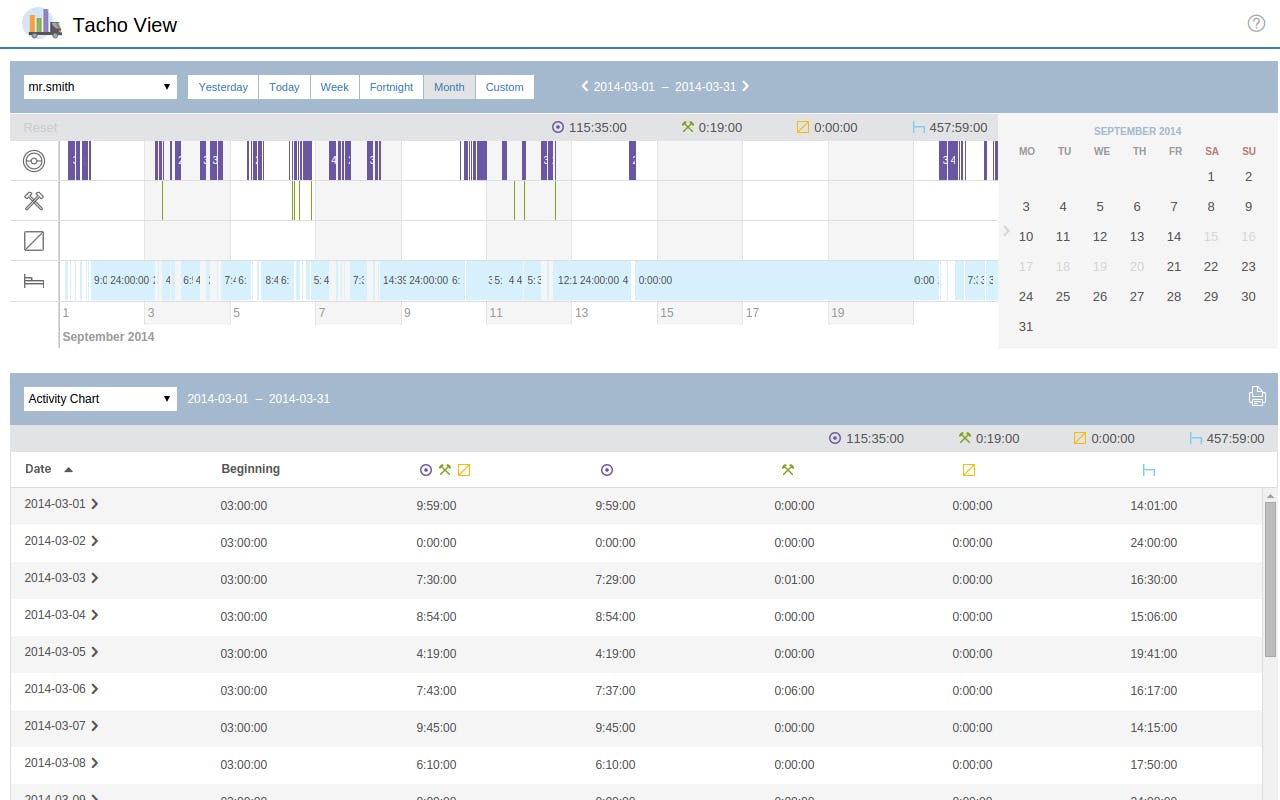1280x800 pixels.
Task: Open the mr.smith driver dropdown
Action: [x=99, y=87]
